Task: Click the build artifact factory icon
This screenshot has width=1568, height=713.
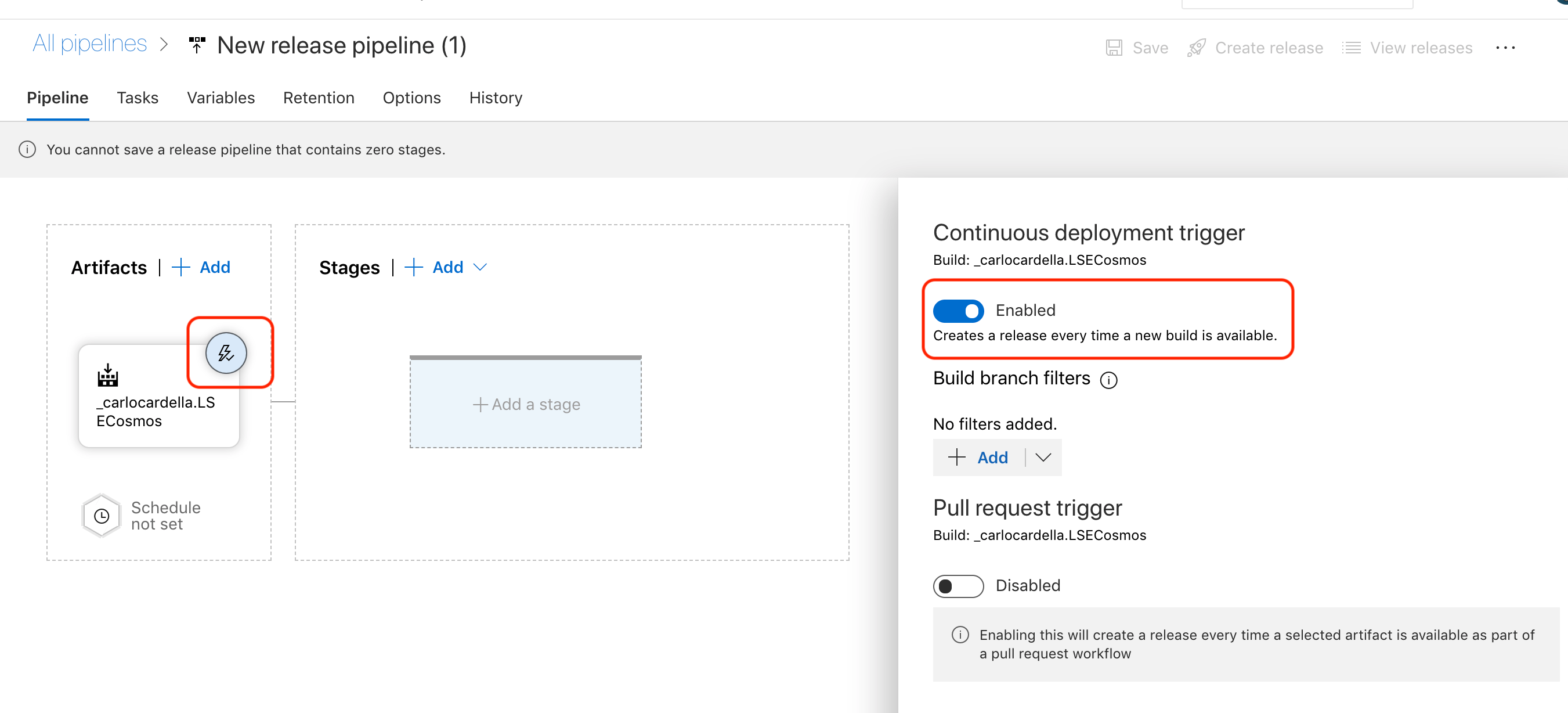Action: click(108, 375)
